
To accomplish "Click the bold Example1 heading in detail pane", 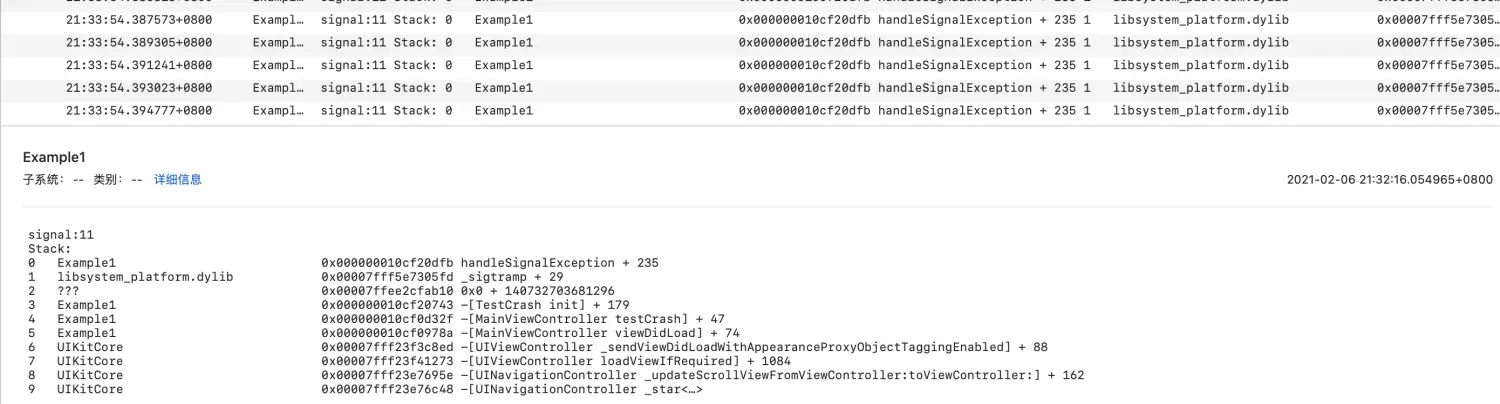I will (x=55, y=158).
